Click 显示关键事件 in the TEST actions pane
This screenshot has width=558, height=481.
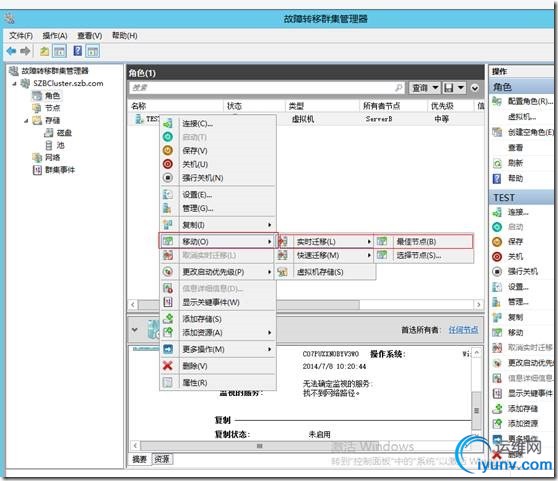pos(530,393)
